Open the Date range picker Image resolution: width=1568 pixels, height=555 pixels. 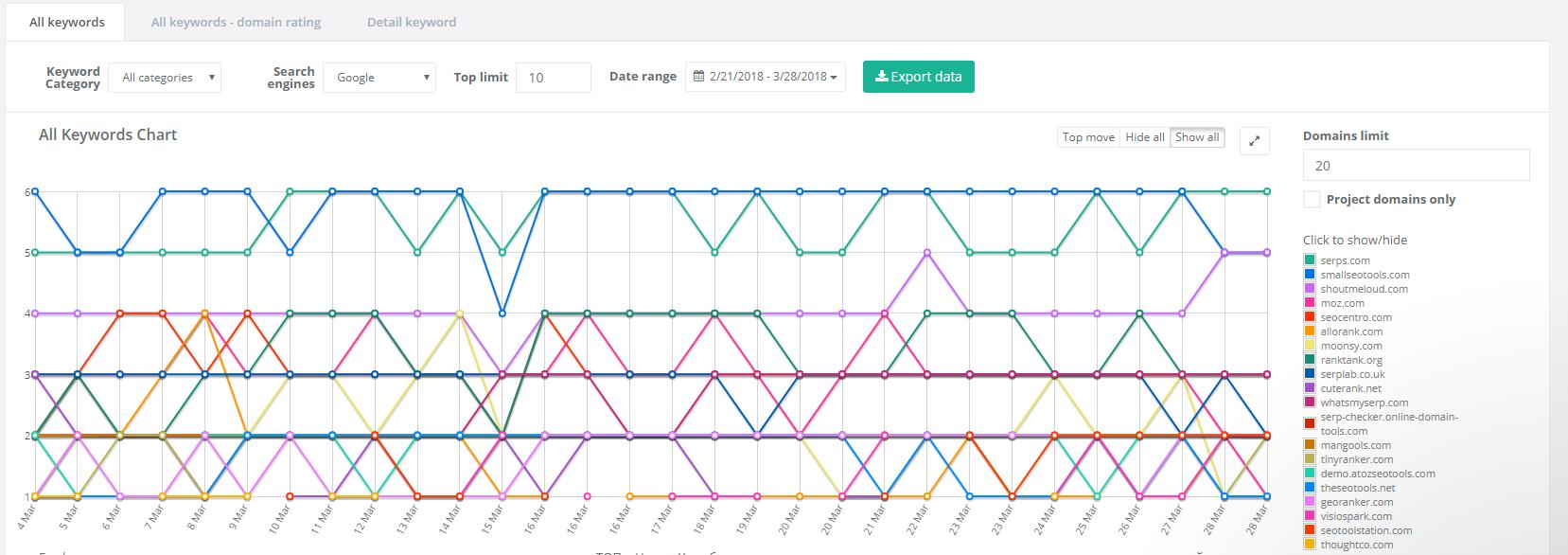click(766, 77)
